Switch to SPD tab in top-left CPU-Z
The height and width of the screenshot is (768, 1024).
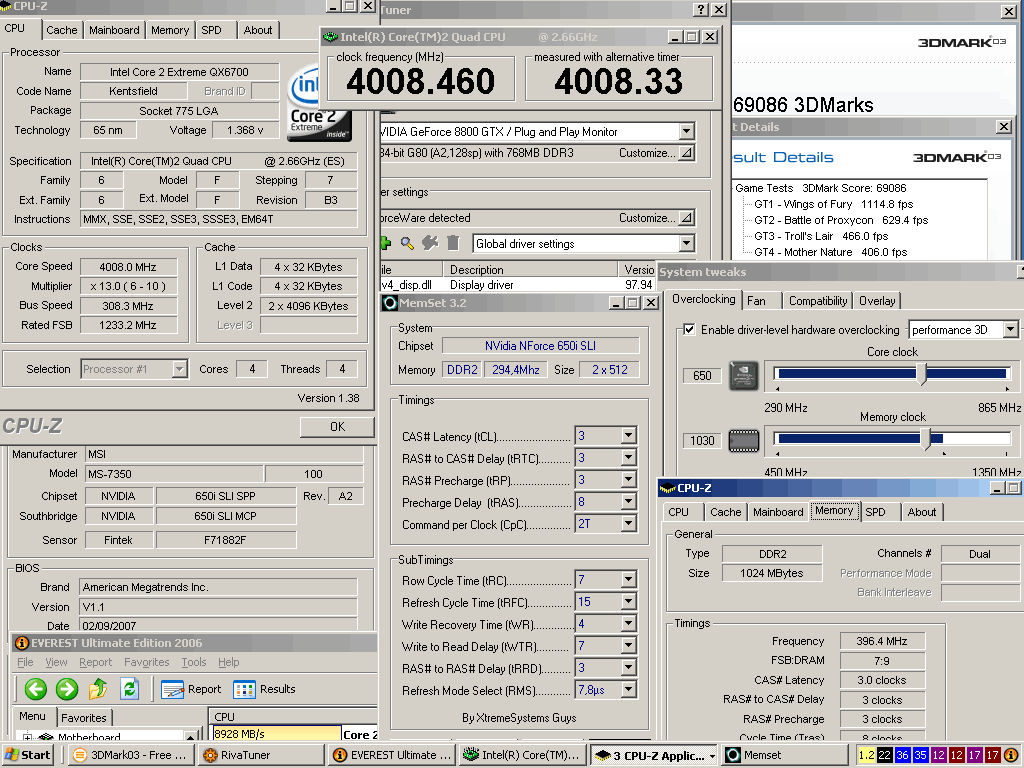(211, 30)
